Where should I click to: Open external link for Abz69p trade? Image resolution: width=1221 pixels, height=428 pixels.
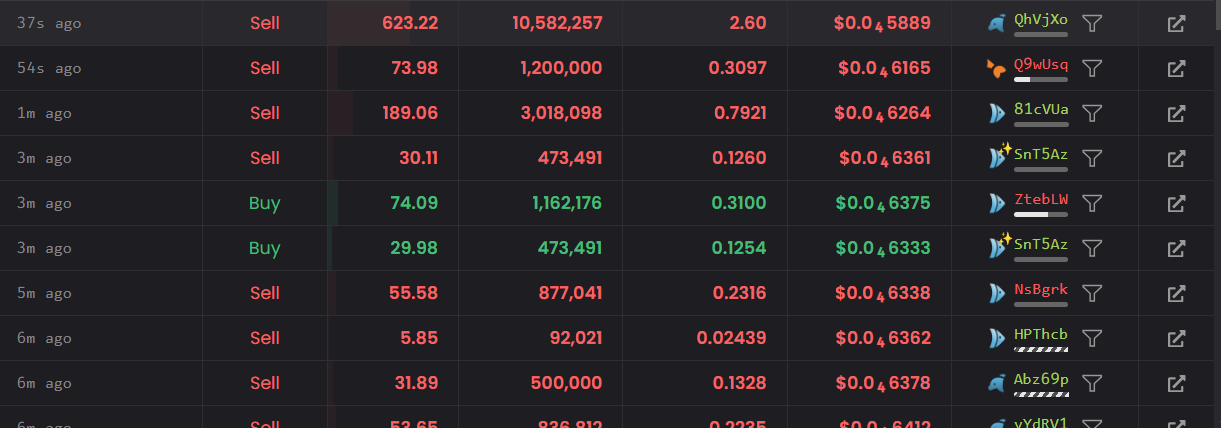(x=1177, y=383)
